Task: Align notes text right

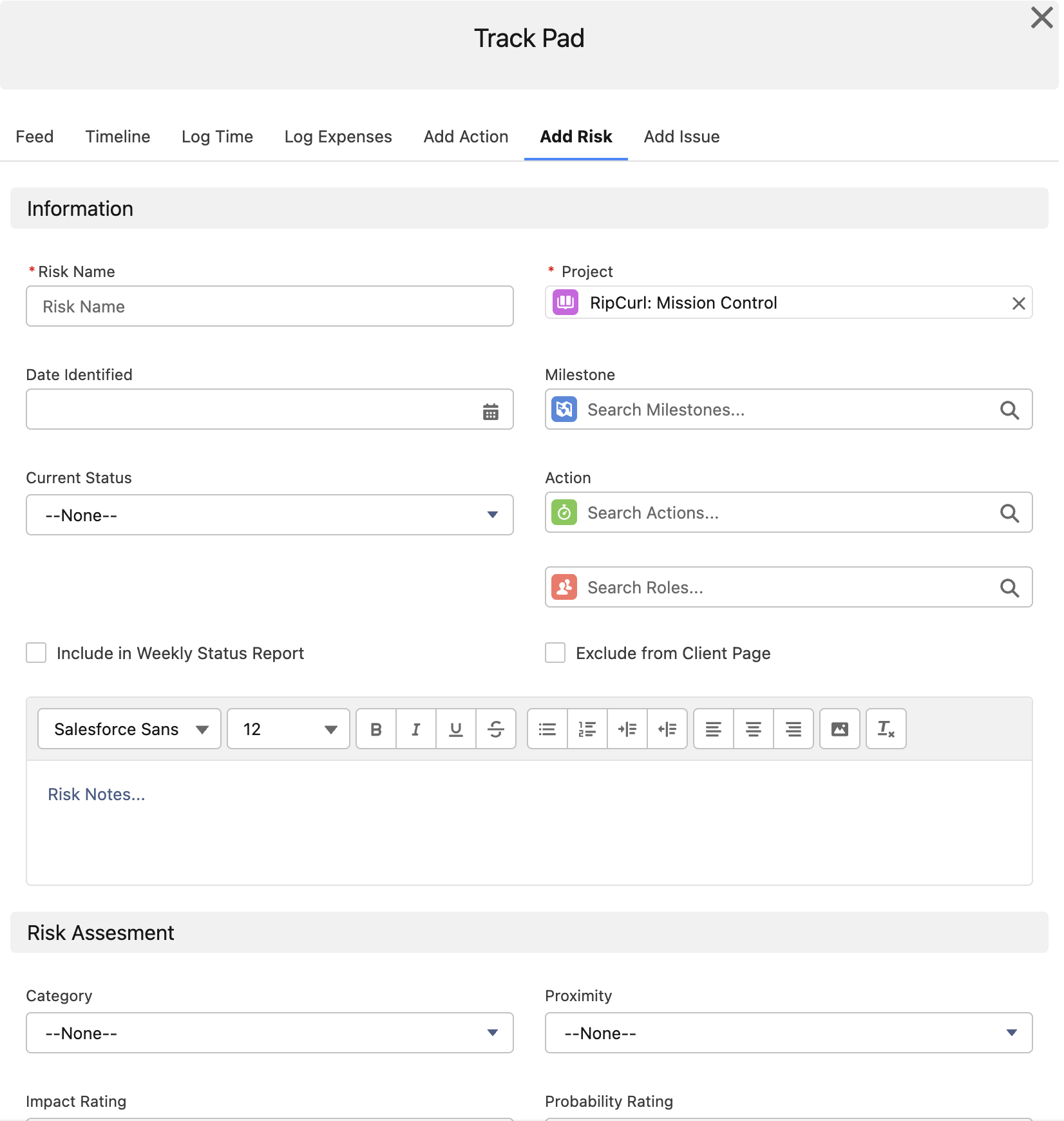Action: coord(793,729)
